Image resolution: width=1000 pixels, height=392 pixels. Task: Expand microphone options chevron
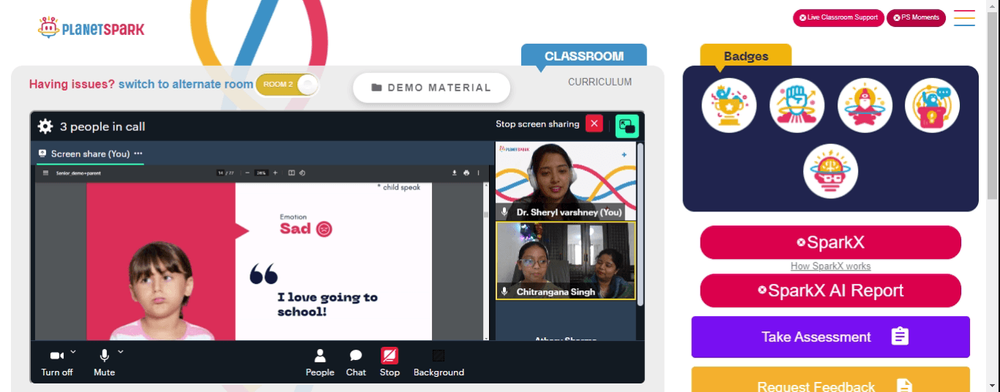(x=121, y=351)
